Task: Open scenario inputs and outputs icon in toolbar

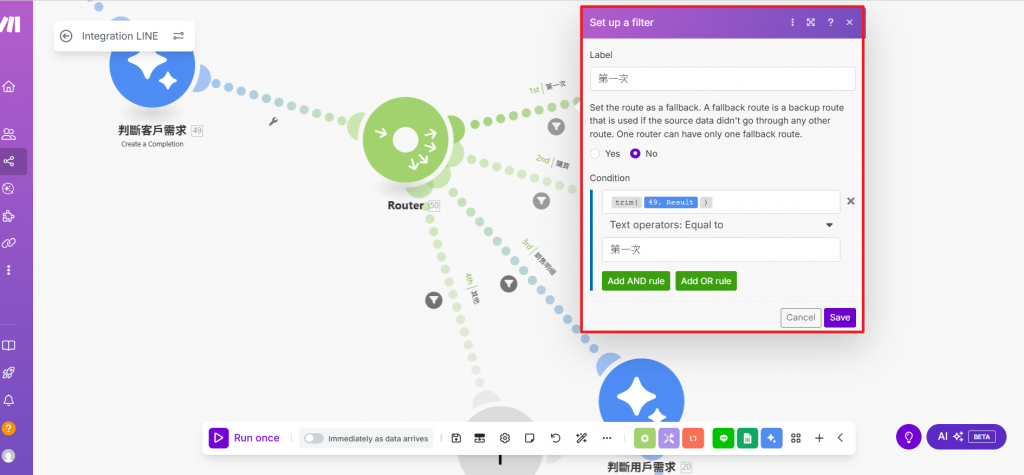Action: pos(480,438)
